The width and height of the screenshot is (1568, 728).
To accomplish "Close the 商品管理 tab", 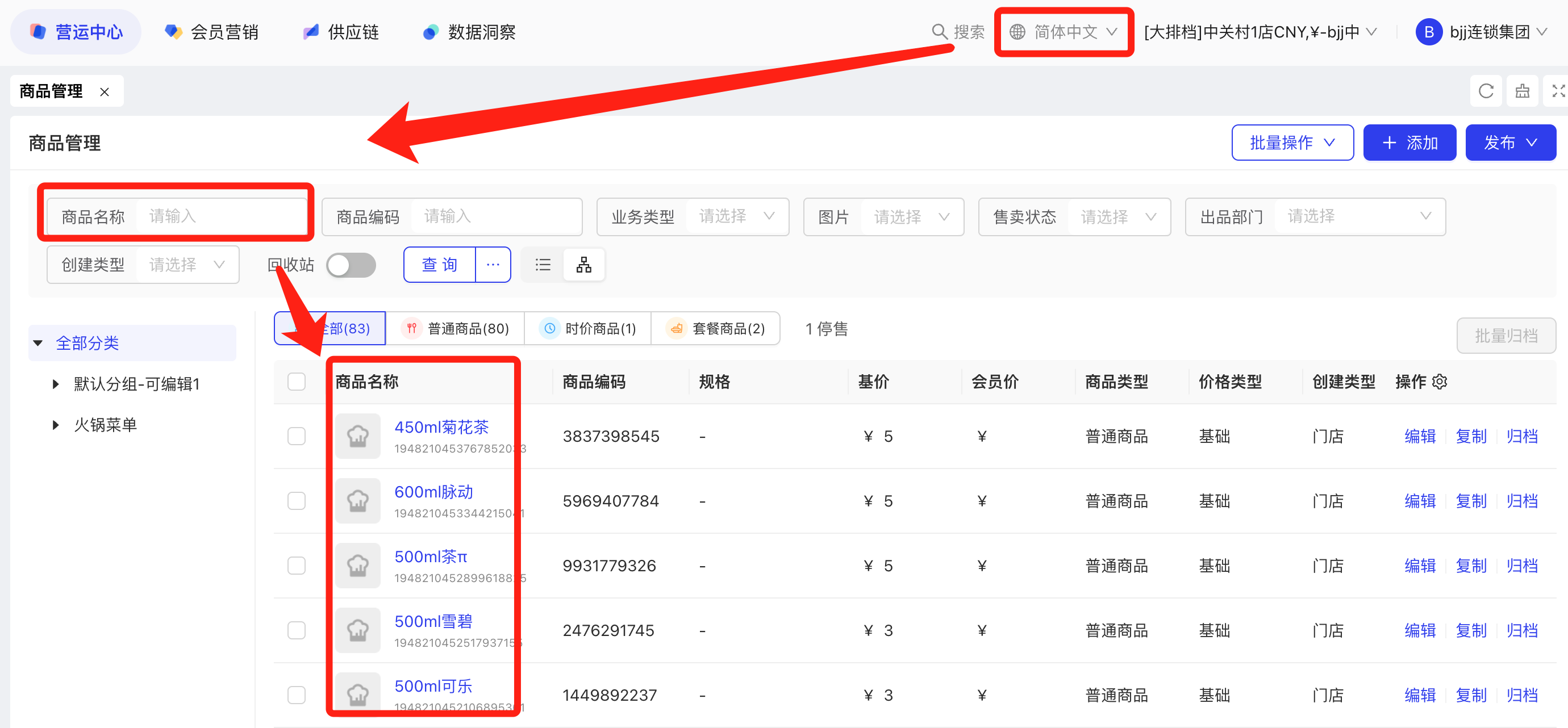I will coord(105,92).
